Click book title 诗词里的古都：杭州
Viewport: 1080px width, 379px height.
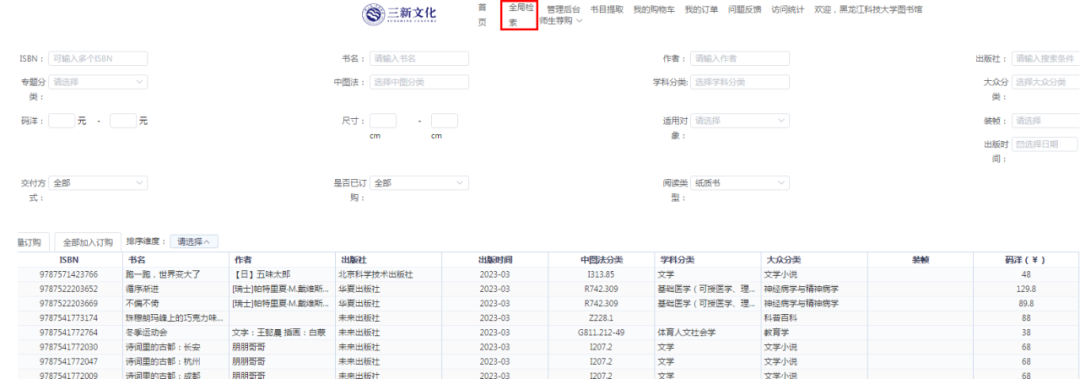(x=163, y=361)
